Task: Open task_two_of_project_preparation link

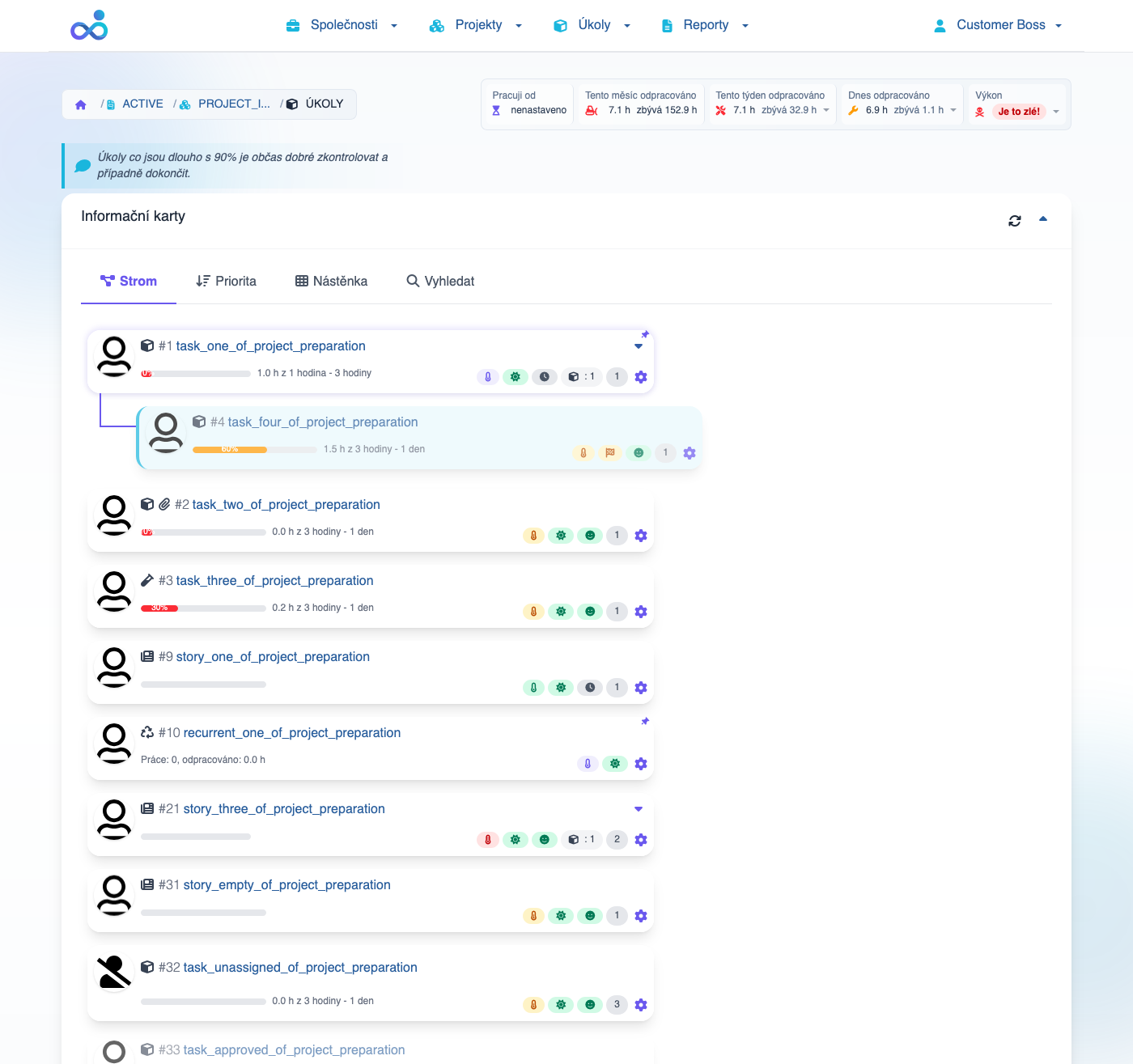Action: tap(286, 505)
